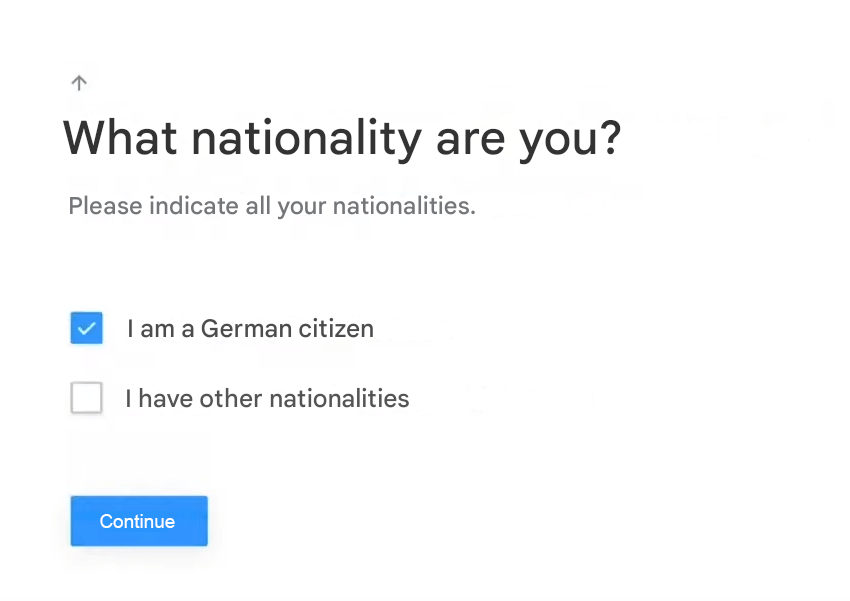
Task: Submit the nationality selection with Continue
Action: click(x=138, y=521)
